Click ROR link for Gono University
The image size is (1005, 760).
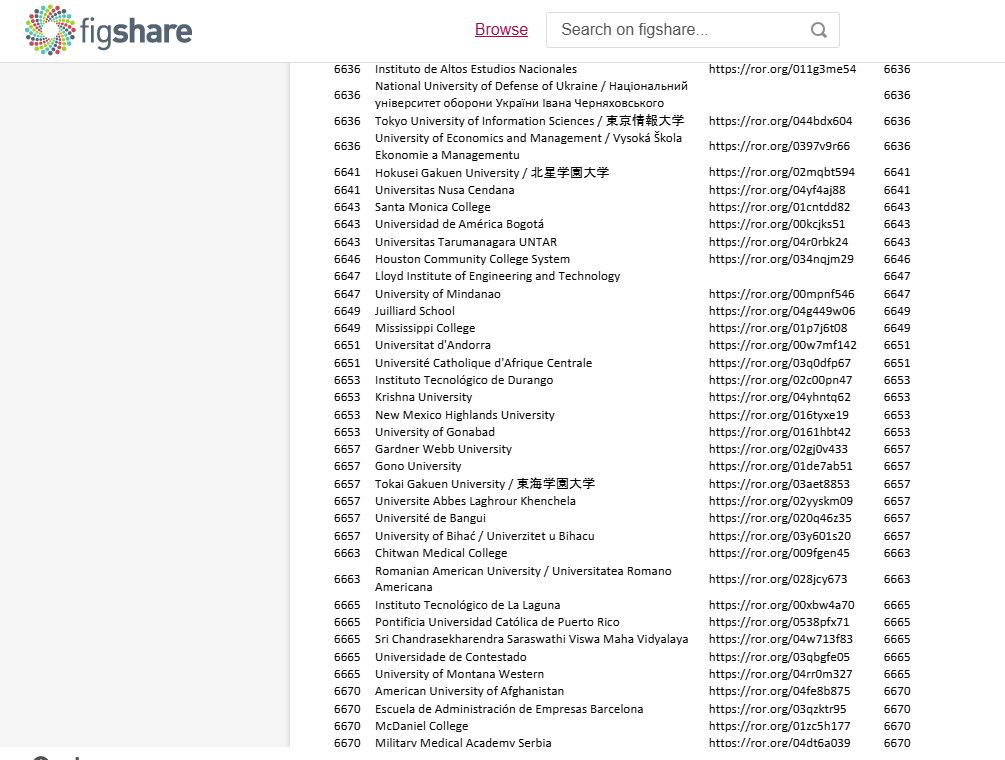coord(781,467)
